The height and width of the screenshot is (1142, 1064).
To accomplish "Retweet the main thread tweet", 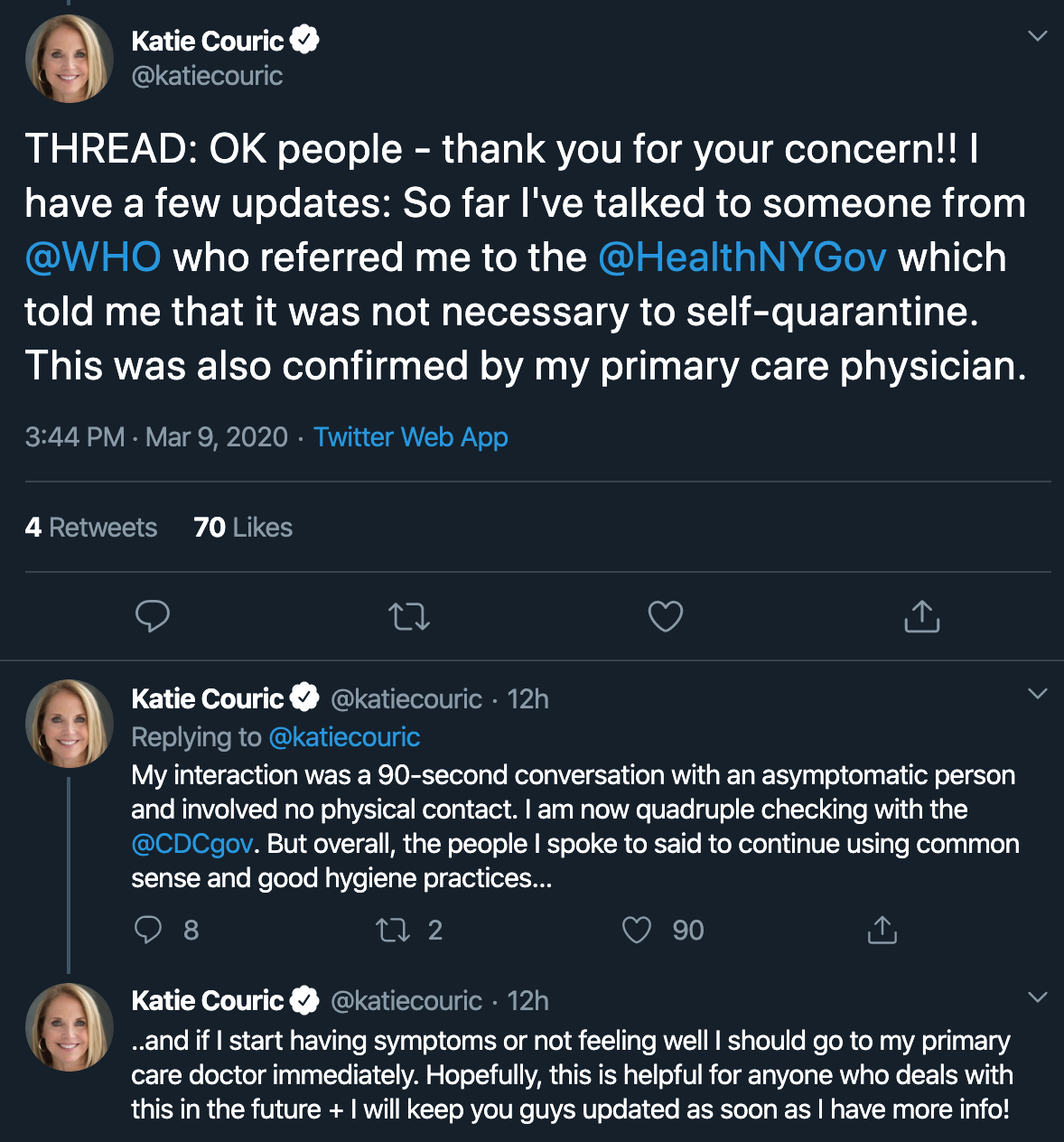I will tap(409, 617).
